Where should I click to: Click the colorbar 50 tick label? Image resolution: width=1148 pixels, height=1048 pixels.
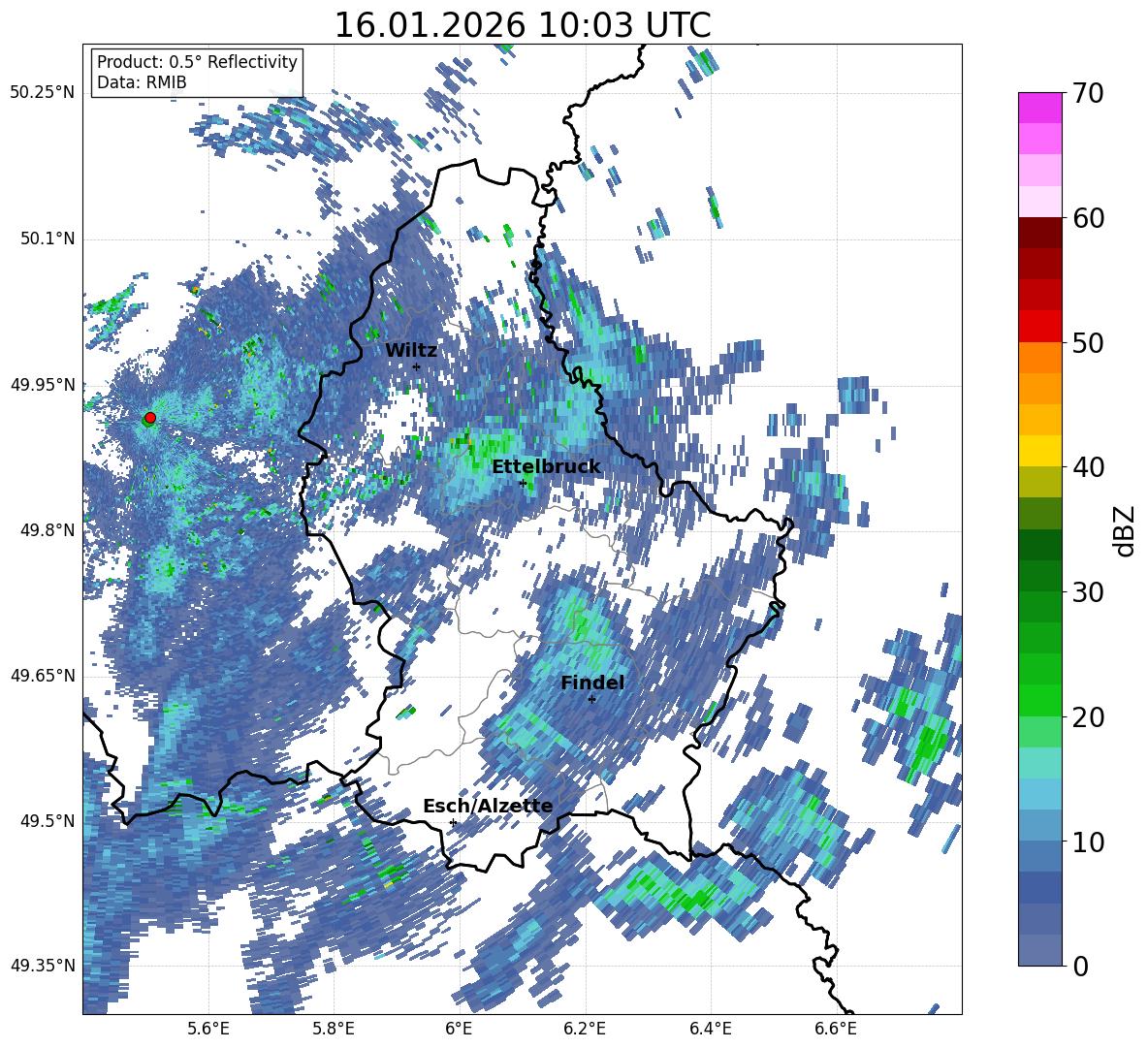click(1088, 342)
